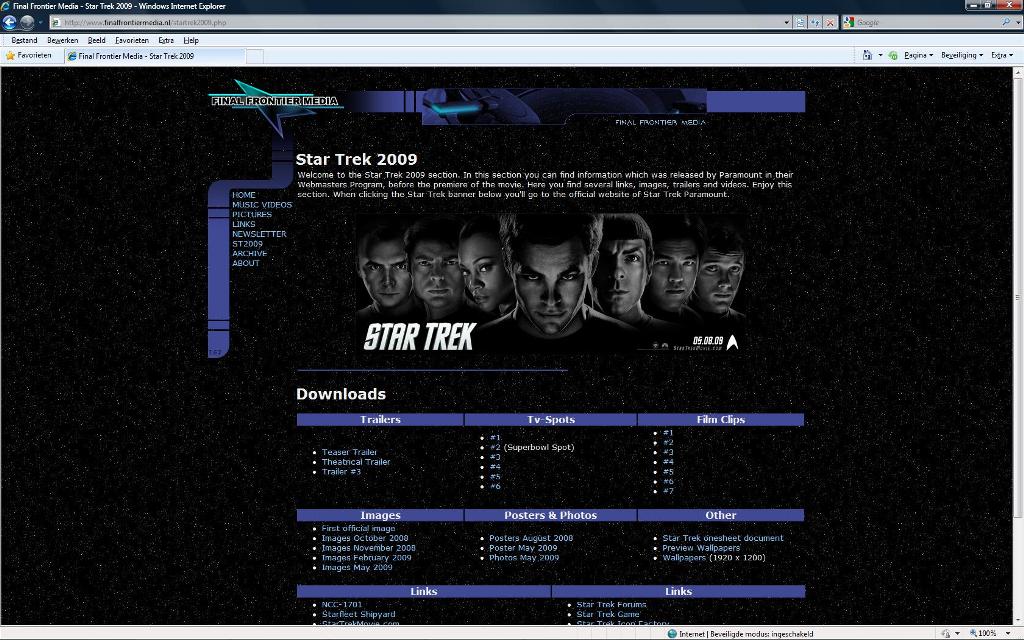
Task: Open Tv-Spot #2 Superbowl Spot link
Action: (495, 448)
